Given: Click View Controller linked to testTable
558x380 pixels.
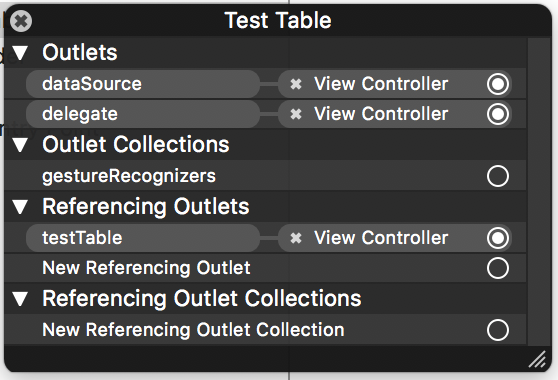Looking at the screenshot, I should coord(381,238).
